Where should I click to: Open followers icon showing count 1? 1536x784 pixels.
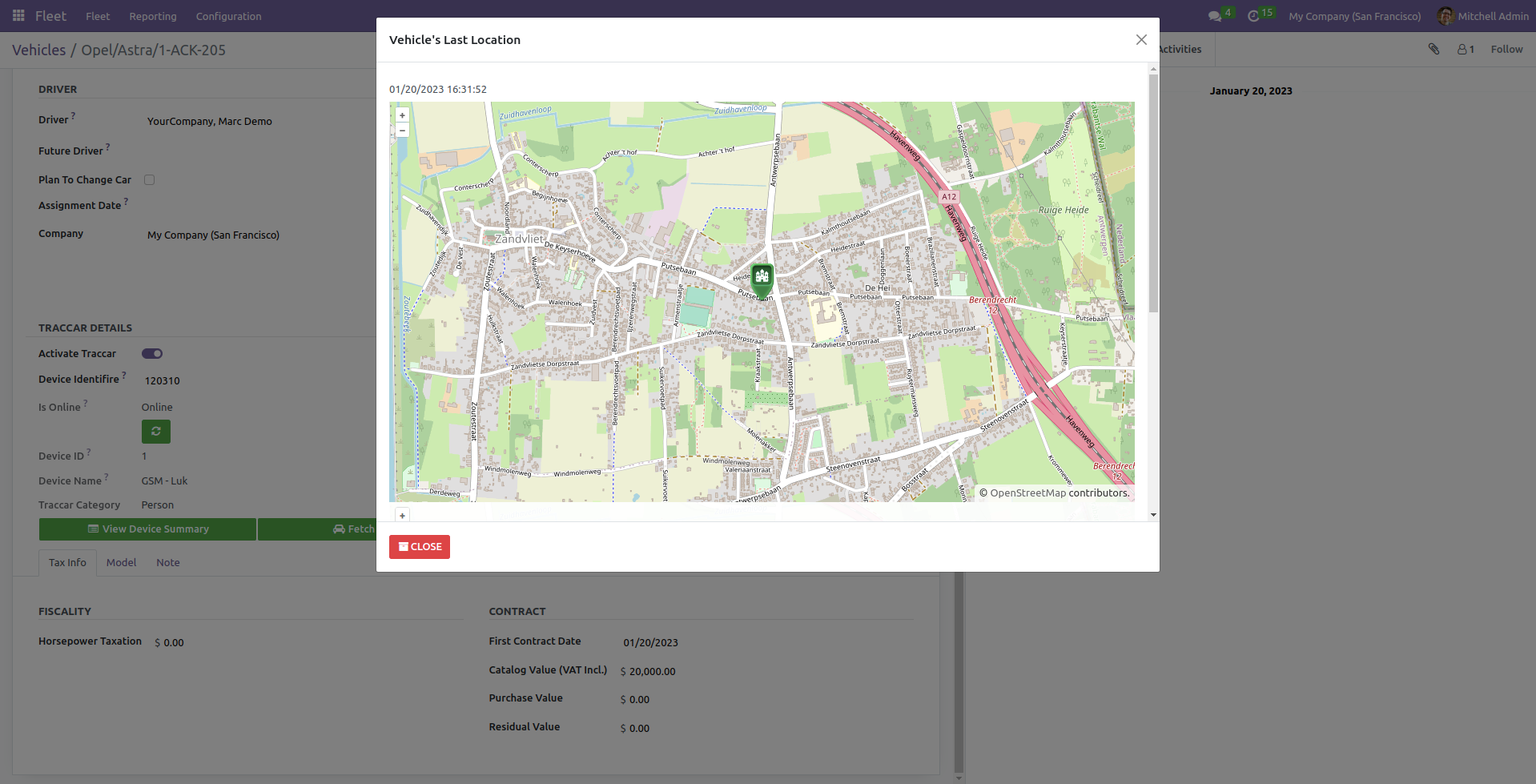[x=1466, y=50]
